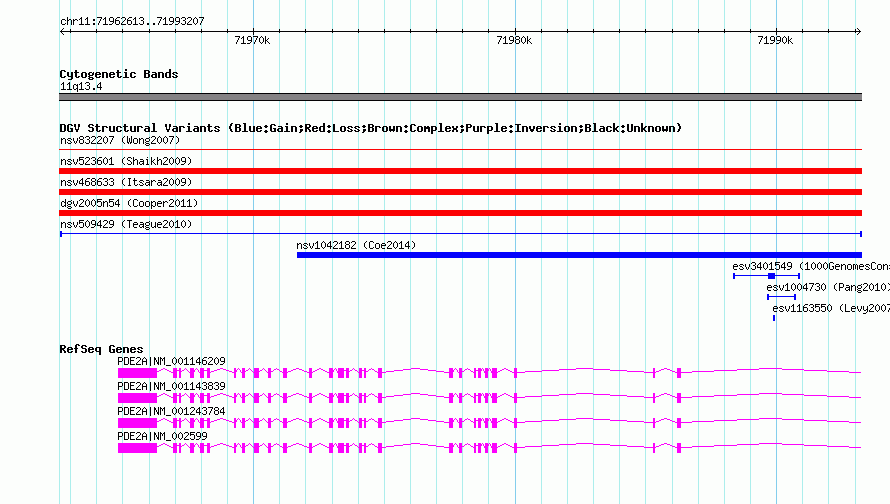The height and width of the screenshot is (504, 890).
Task: Click the DGV Structural Variants track title
Action: click(370, 128)
